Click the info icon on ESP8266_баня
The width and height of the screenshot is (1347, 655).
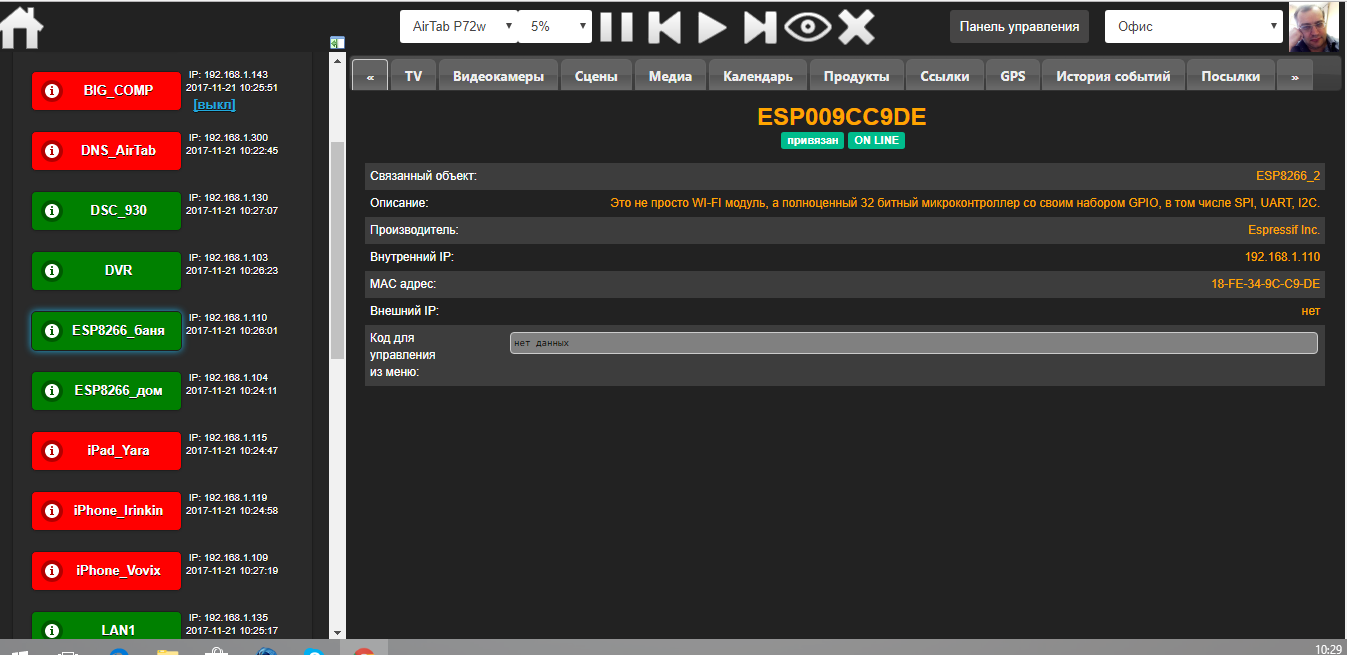(53, 330)
